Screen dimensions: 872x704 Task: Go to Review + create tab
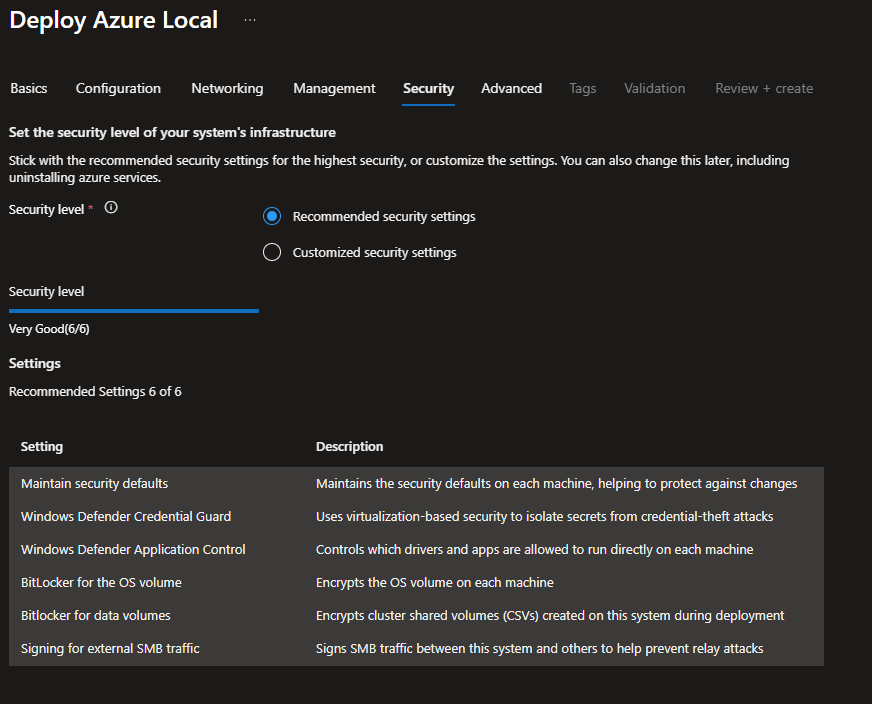coord(764,88)
